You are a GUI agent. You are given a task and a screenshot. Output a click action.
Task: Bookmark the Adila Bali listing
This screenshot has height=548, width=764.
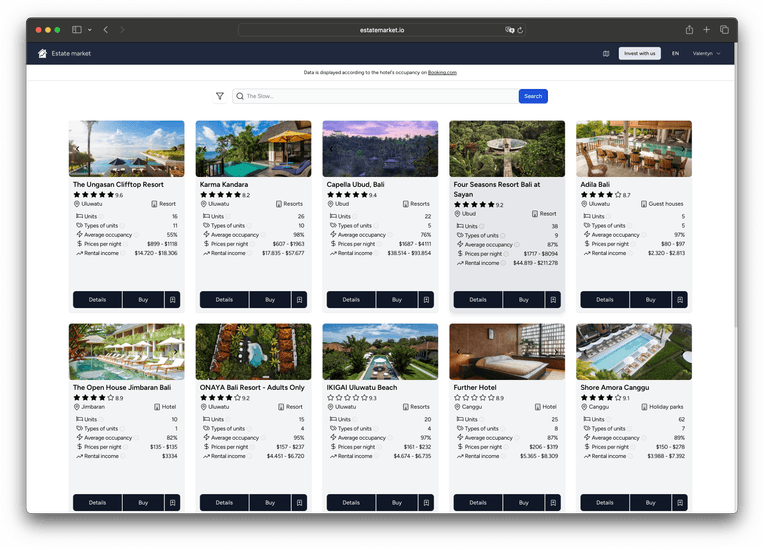tap(680, 300)
